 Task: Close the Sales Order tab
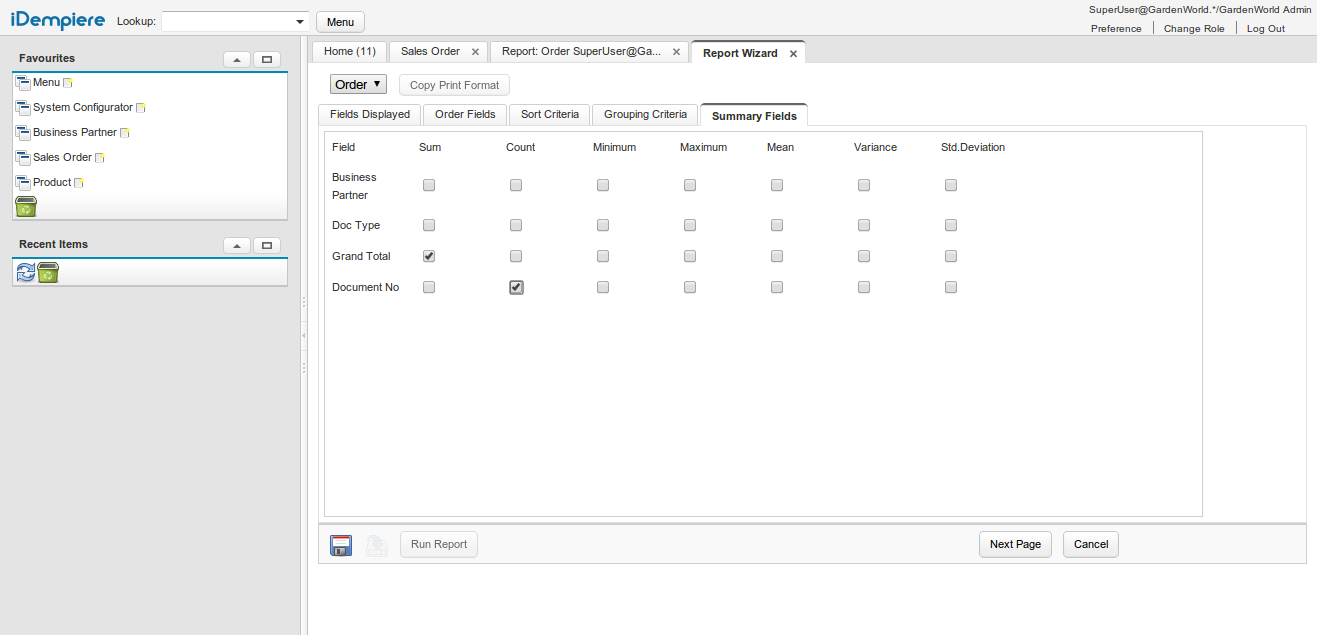point(475,52)
